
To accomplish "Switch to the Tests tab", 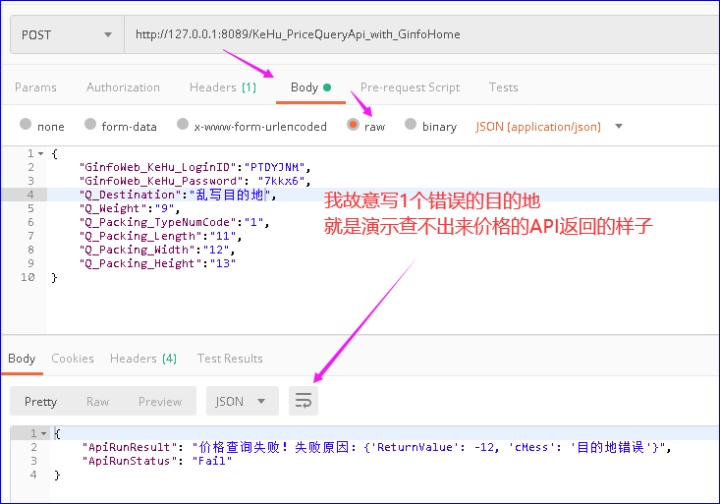I will coord(504,87).
